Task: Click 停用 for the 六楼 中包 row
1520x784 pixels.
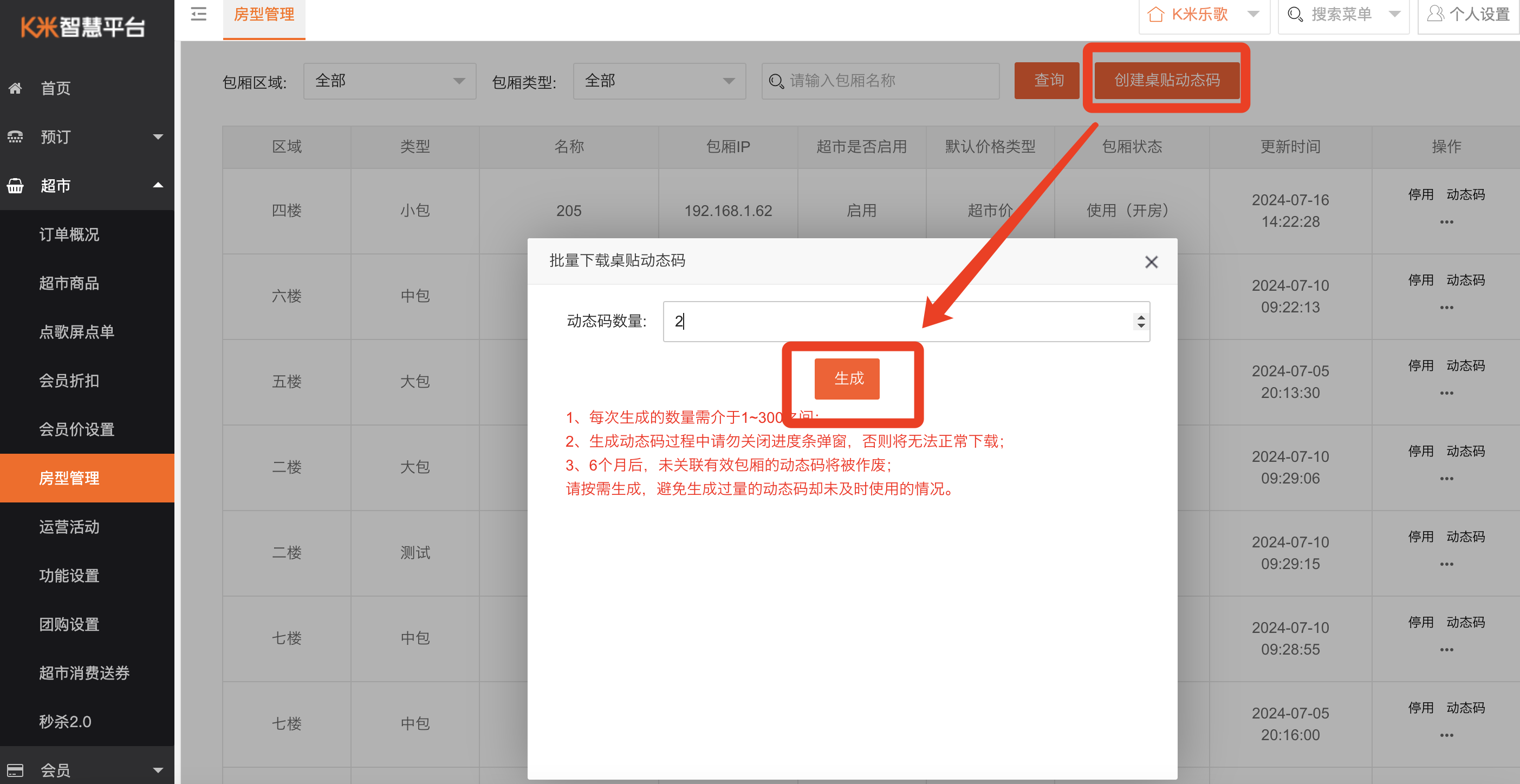Action: 1421,280
